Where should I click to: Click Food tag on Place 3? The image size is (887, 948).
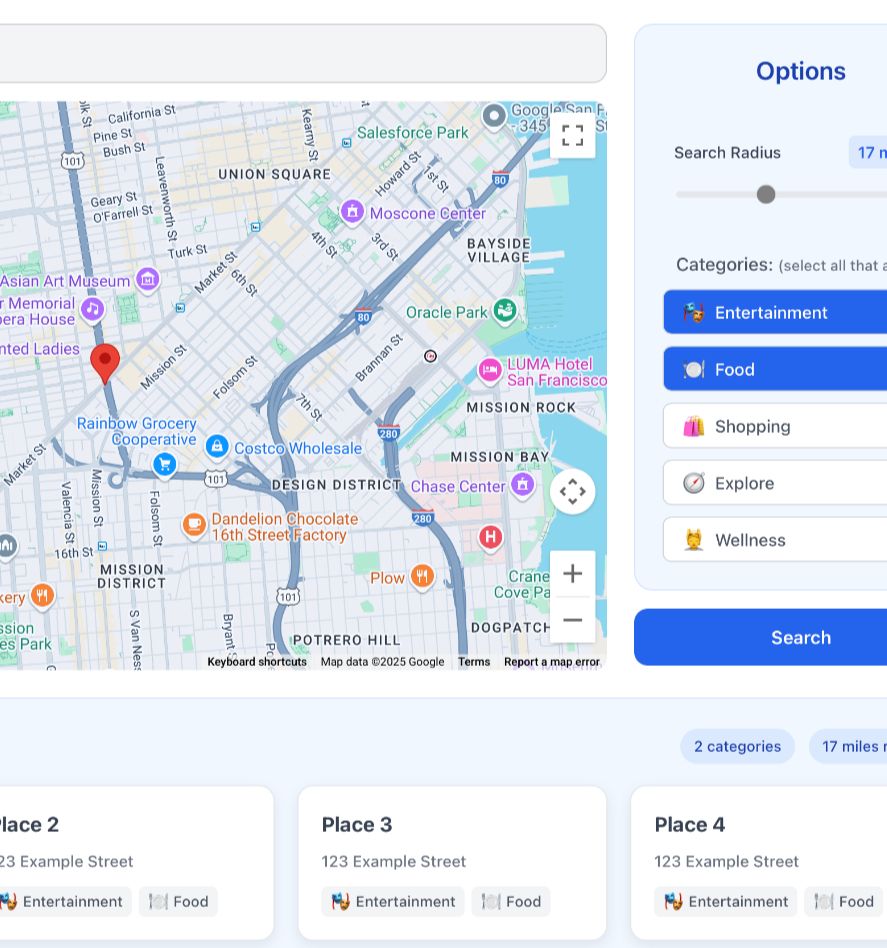click(511, 901)
